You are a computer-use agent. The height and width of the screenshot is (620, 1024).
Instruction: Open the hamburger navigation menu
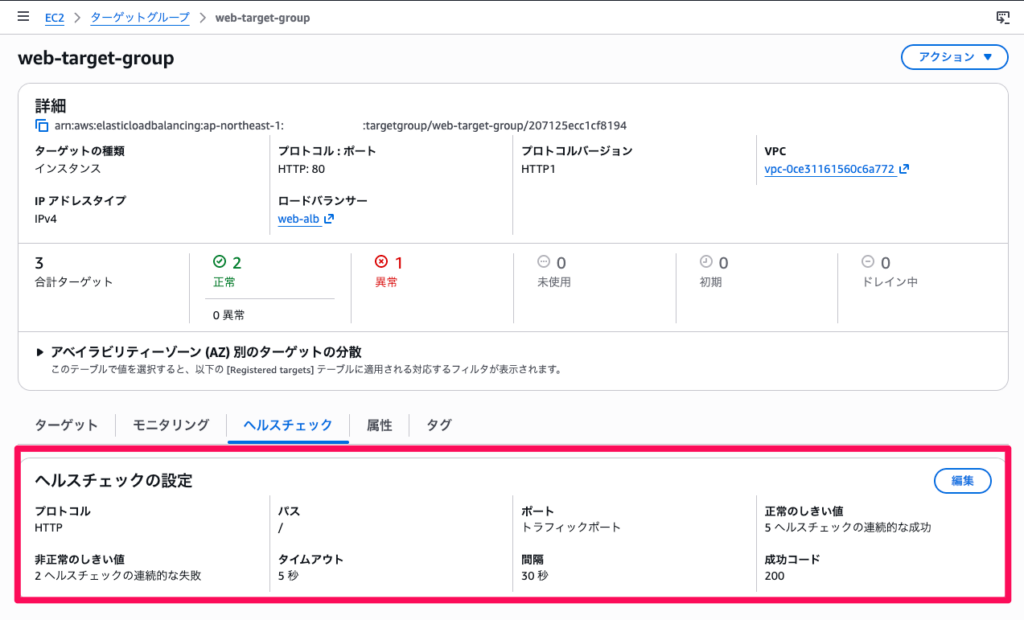[x=23, y=17]
